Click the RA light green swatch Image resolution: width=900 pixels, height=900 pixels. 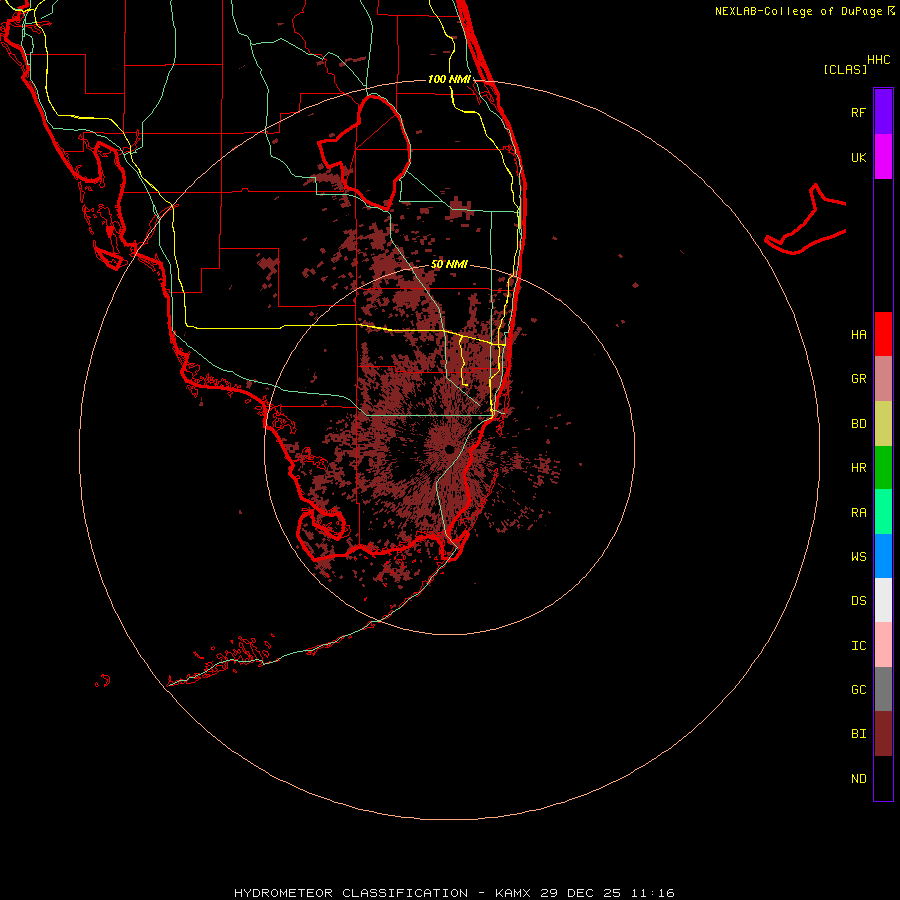coord(883,512)
